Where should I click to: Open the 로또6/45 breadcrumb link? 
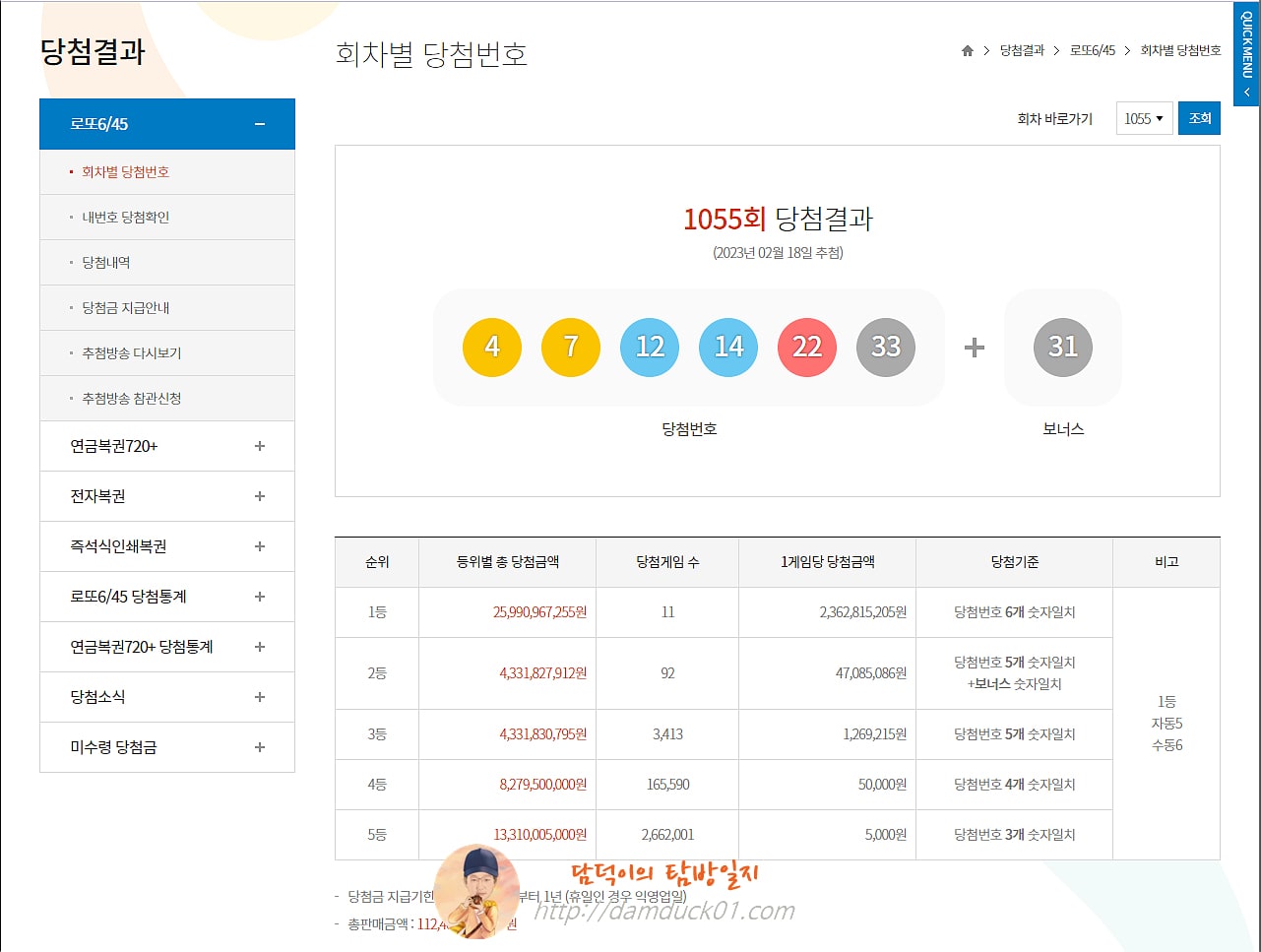[1091, 50]
